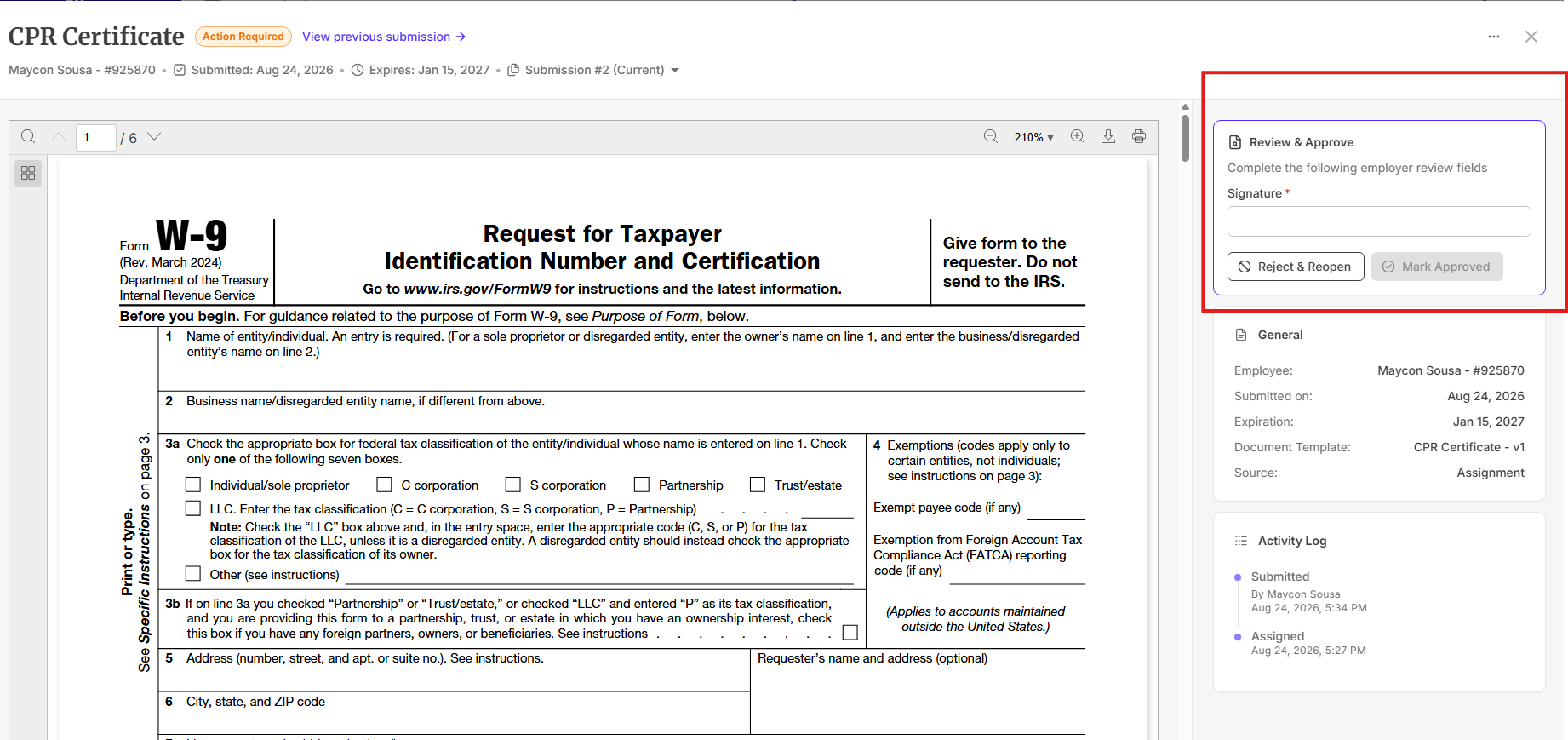Download the document via download icon

pos(1108,136)
